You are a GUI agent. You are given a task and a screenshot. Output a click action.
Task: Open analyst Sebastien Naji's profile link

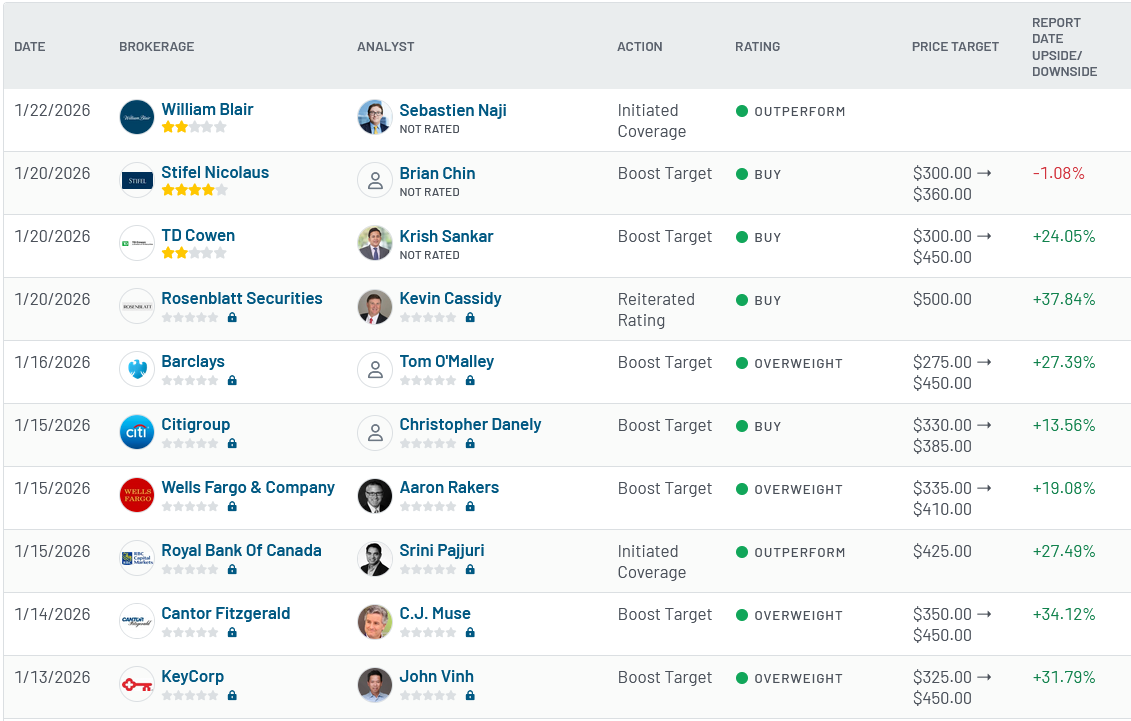453,110
